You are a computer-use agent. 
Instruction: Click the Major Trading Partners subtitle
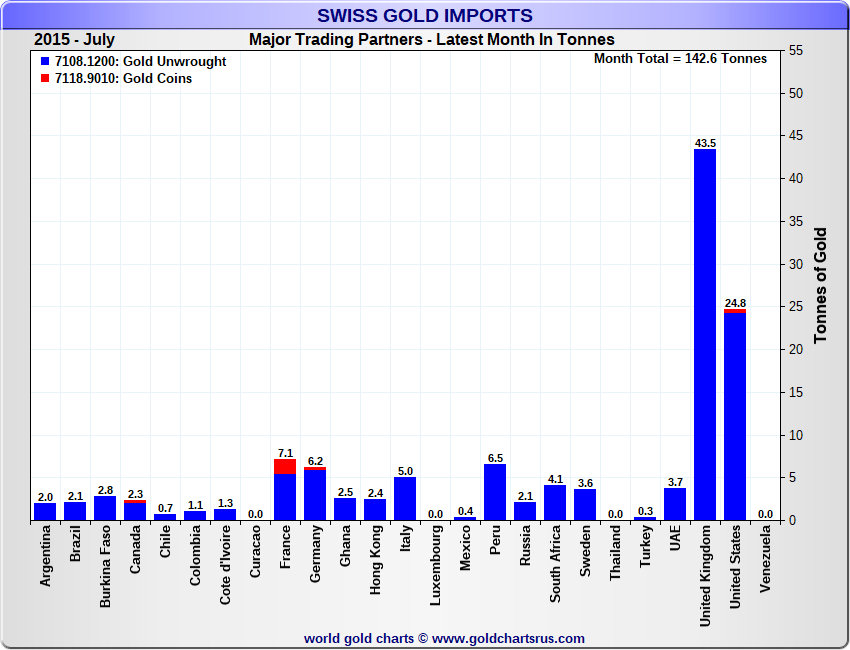coord(432,40)
